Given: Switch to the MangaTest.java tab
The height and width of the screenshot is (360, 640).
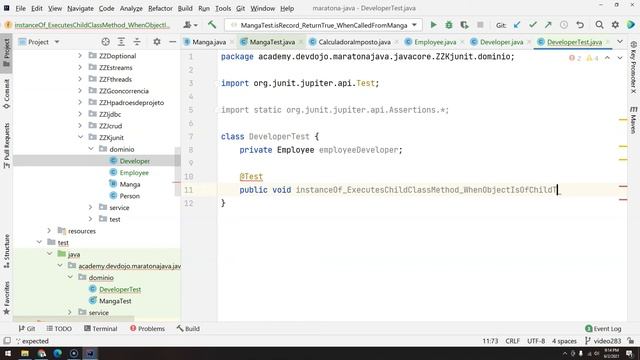Looking at the screenshot, I should tap(272, 42).
